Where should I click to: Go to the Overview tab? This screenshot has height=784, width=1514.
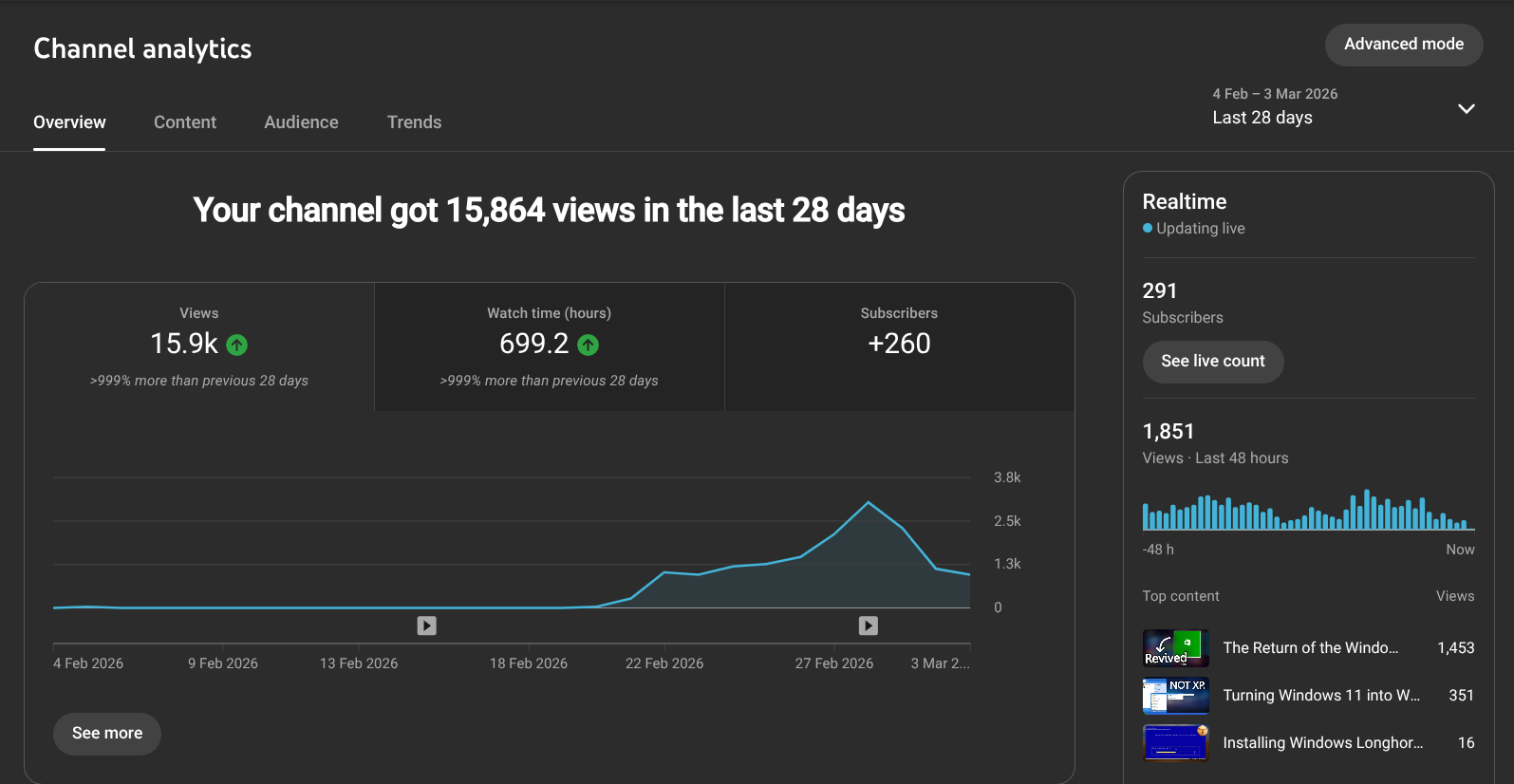coord(69,122)
